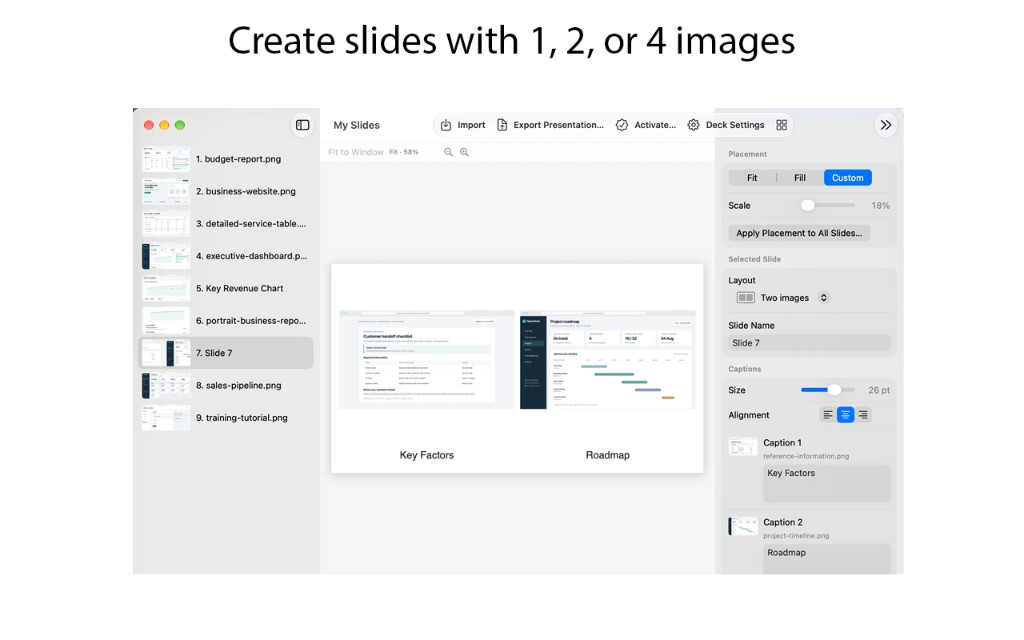Choose the Fill placement segment
Screen dimensions: 1024x640
[800, 178]
